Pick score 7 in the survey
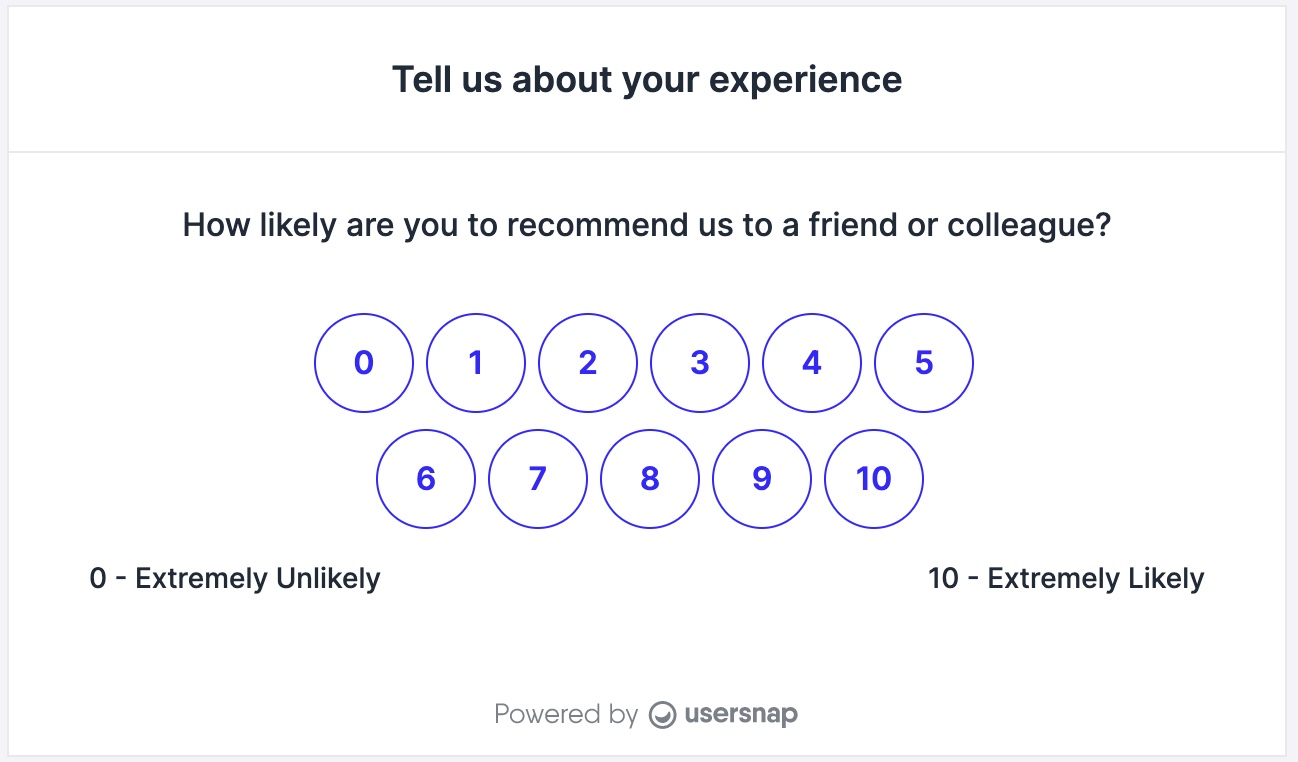This screenshot has height=762, width=1298. (537, 478)
